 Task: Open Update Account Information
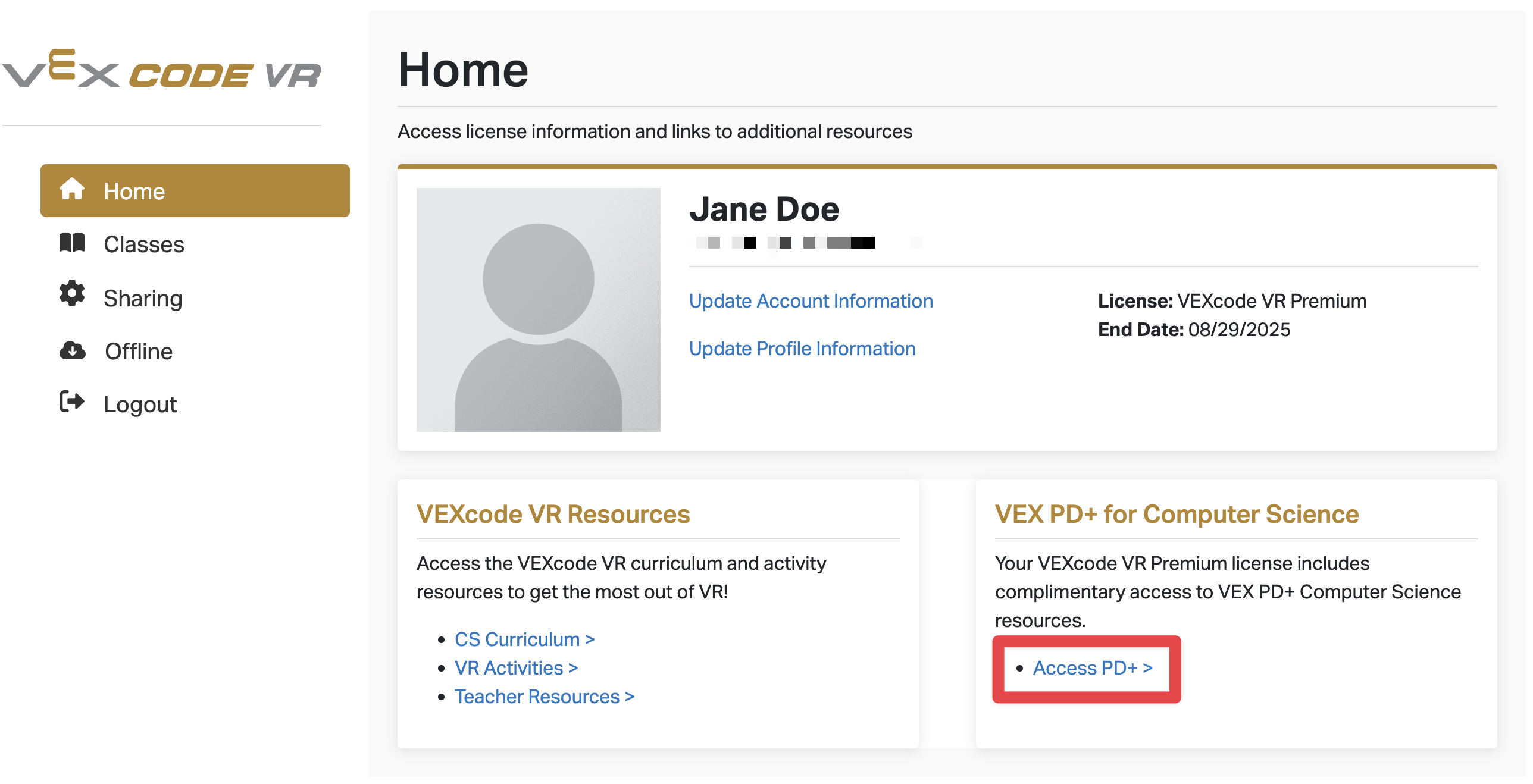811,301
